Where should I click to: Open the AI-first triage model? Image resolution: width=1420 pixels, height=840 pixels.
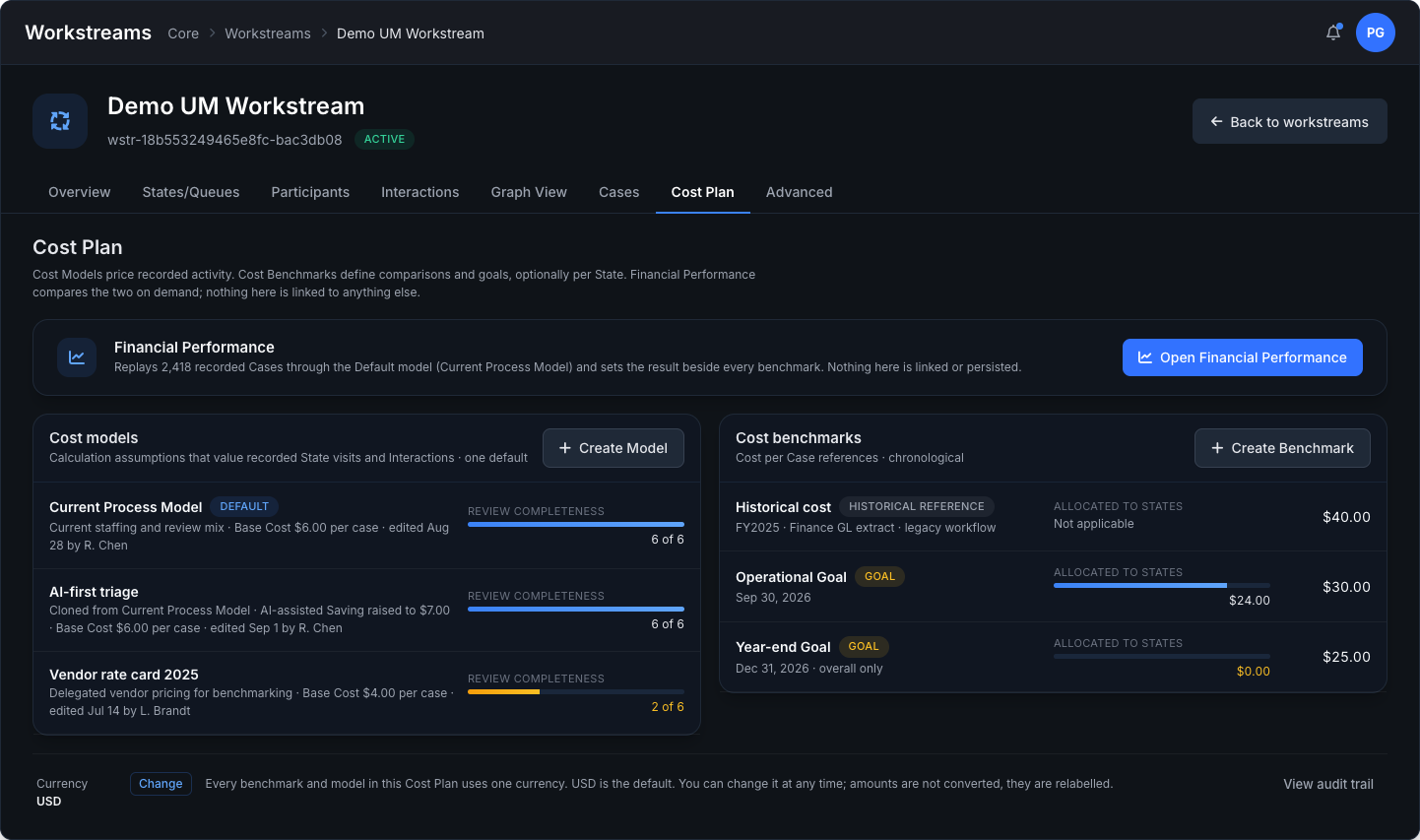click(x=366, y=610)
